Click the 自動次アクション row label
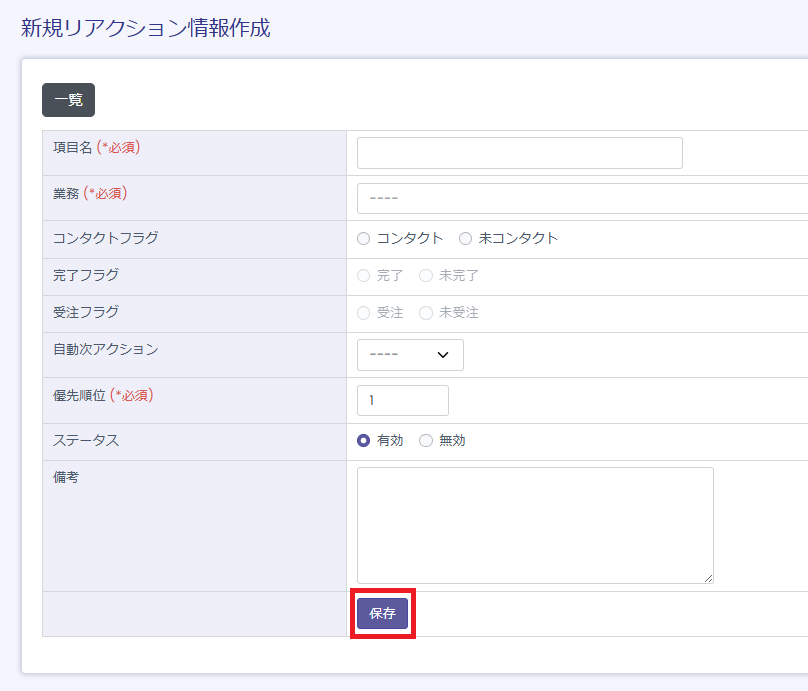 pyautogui.click(x=105, y=349)
